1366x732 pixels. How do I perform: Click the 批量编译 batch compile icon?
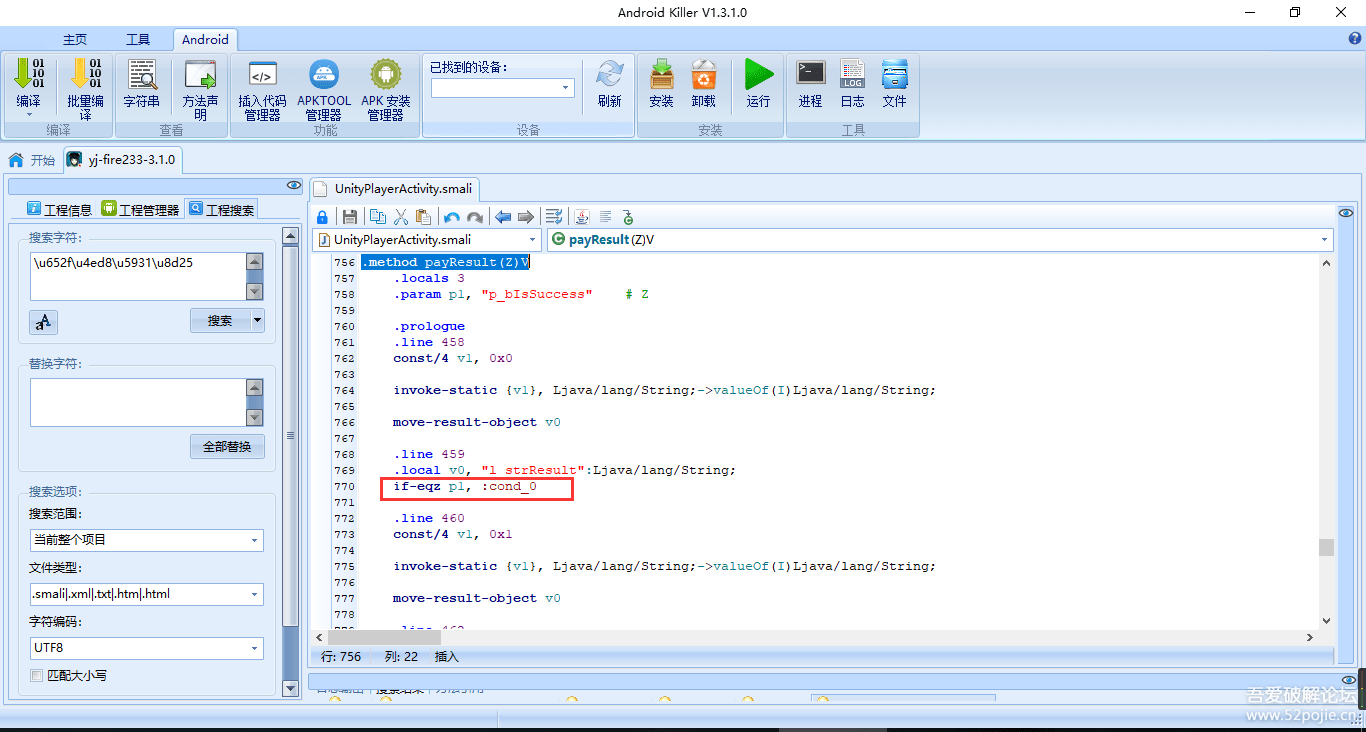(x=85, y=75)
